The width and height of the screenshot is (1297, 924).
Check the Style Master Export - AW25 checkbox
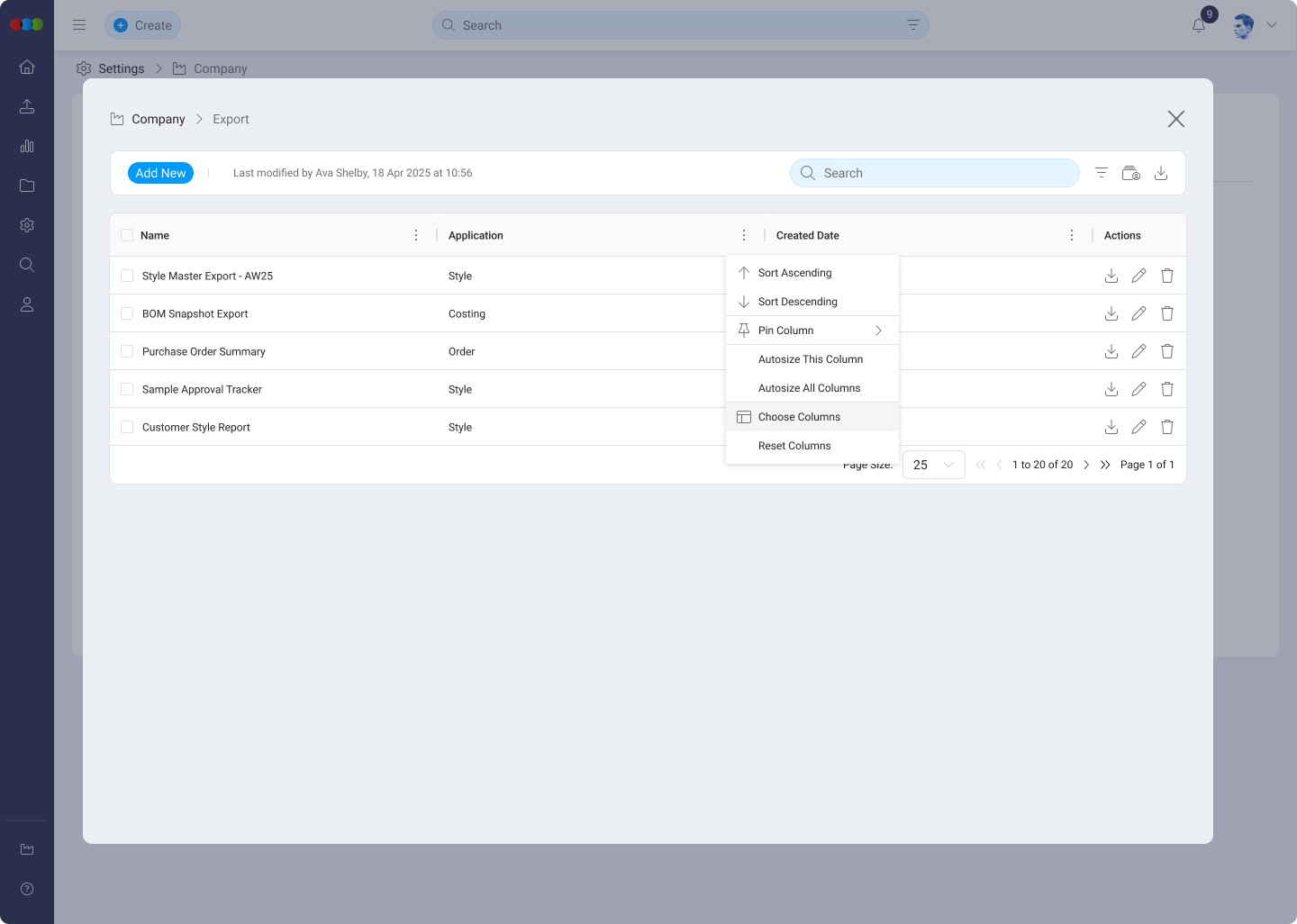point(127,276)
